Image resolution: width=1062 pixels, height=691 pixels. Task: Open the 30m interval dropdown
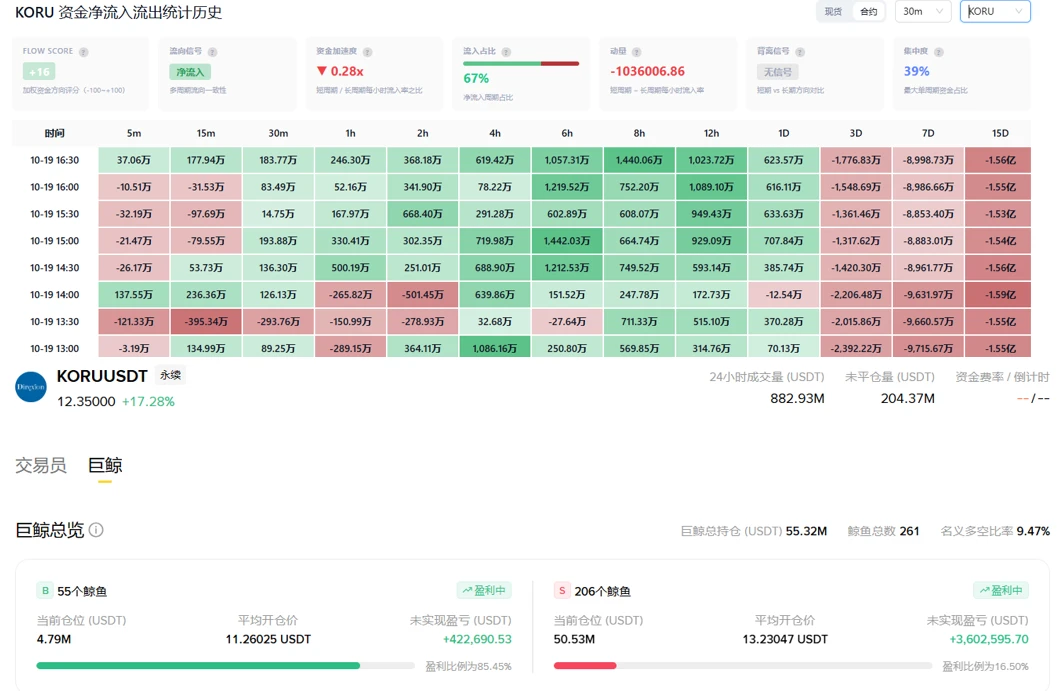922,12
